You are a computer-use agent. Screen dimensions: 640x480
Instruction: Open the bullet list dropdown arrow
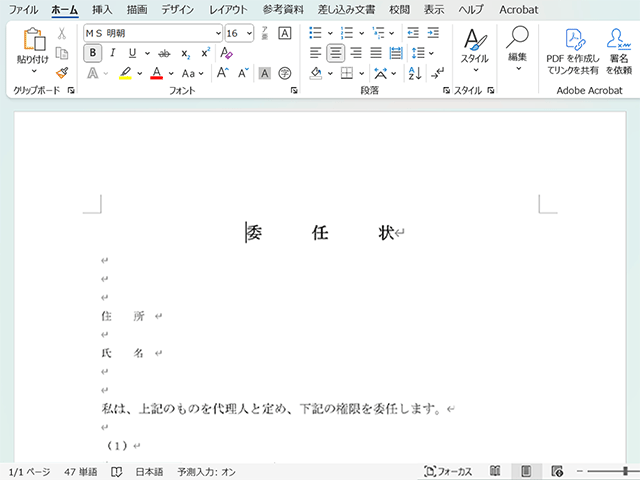[x=330, y=33]
